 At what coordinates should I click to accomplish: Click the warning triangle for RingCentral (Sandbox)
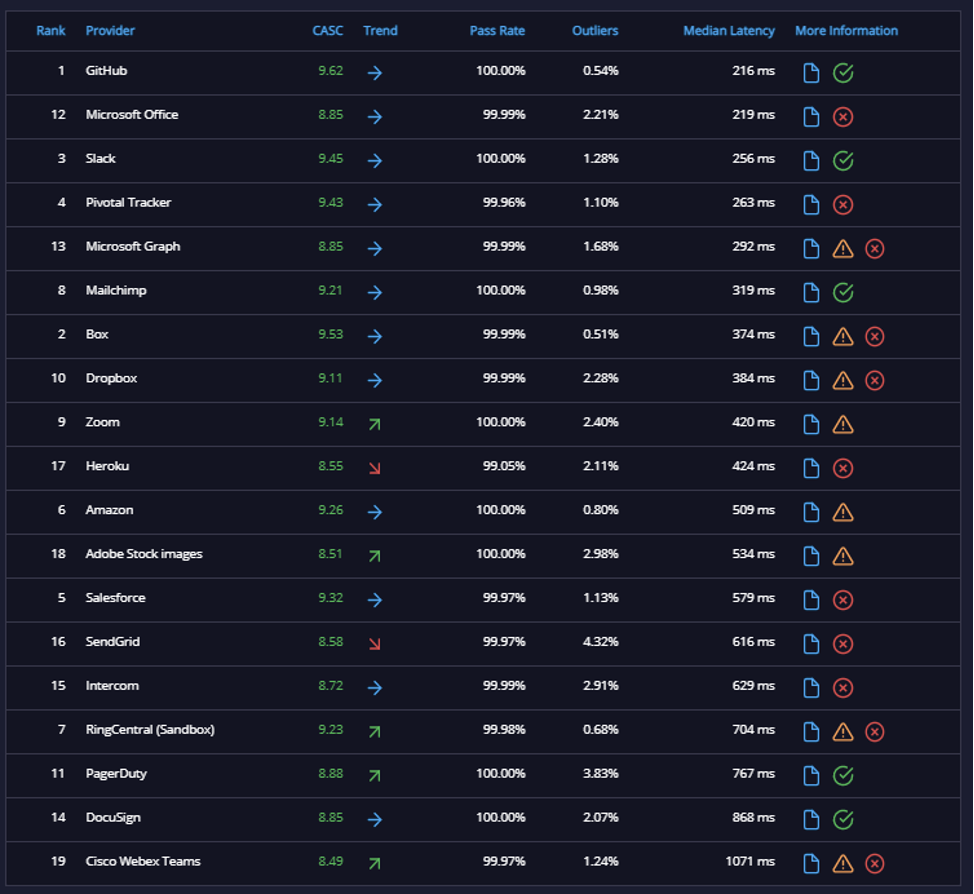(x=843, y=732)
